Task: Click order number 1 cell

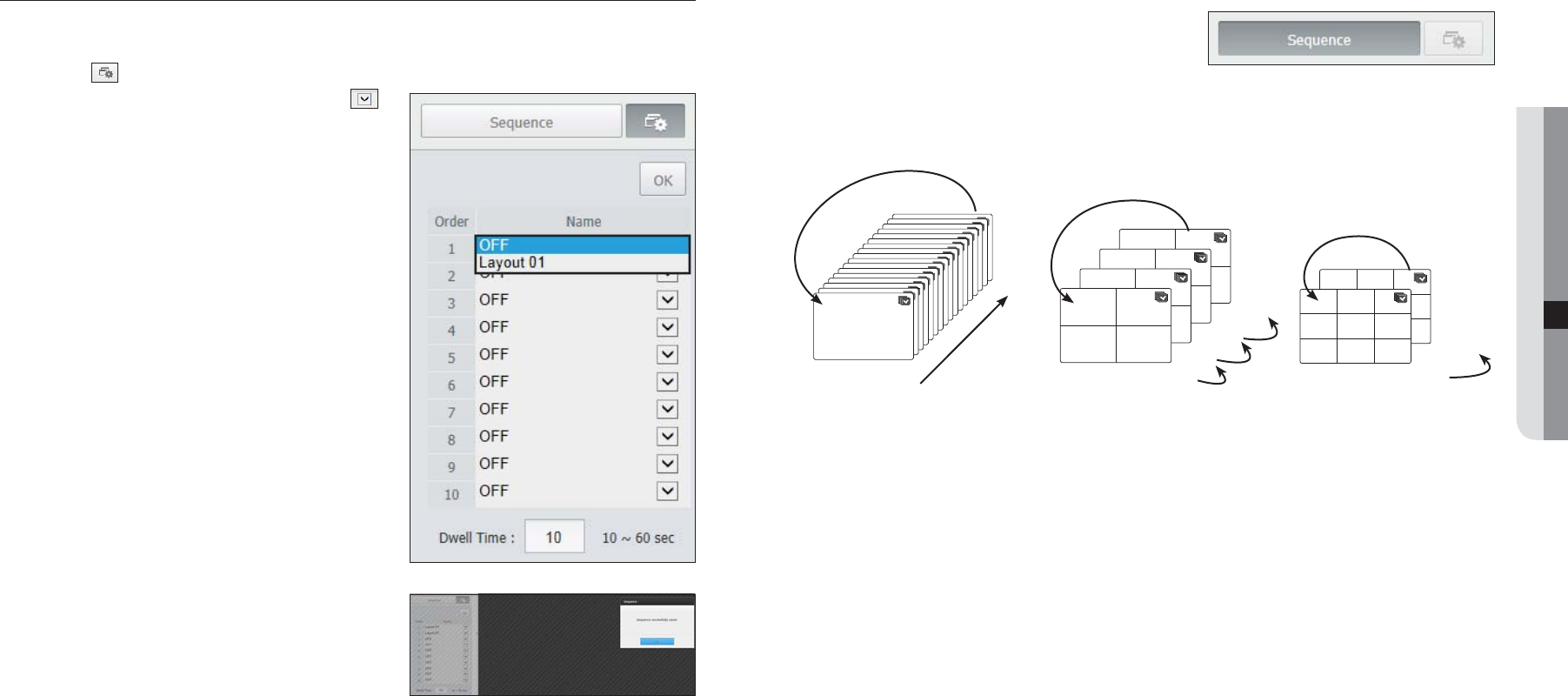Action: pos(451,249)
